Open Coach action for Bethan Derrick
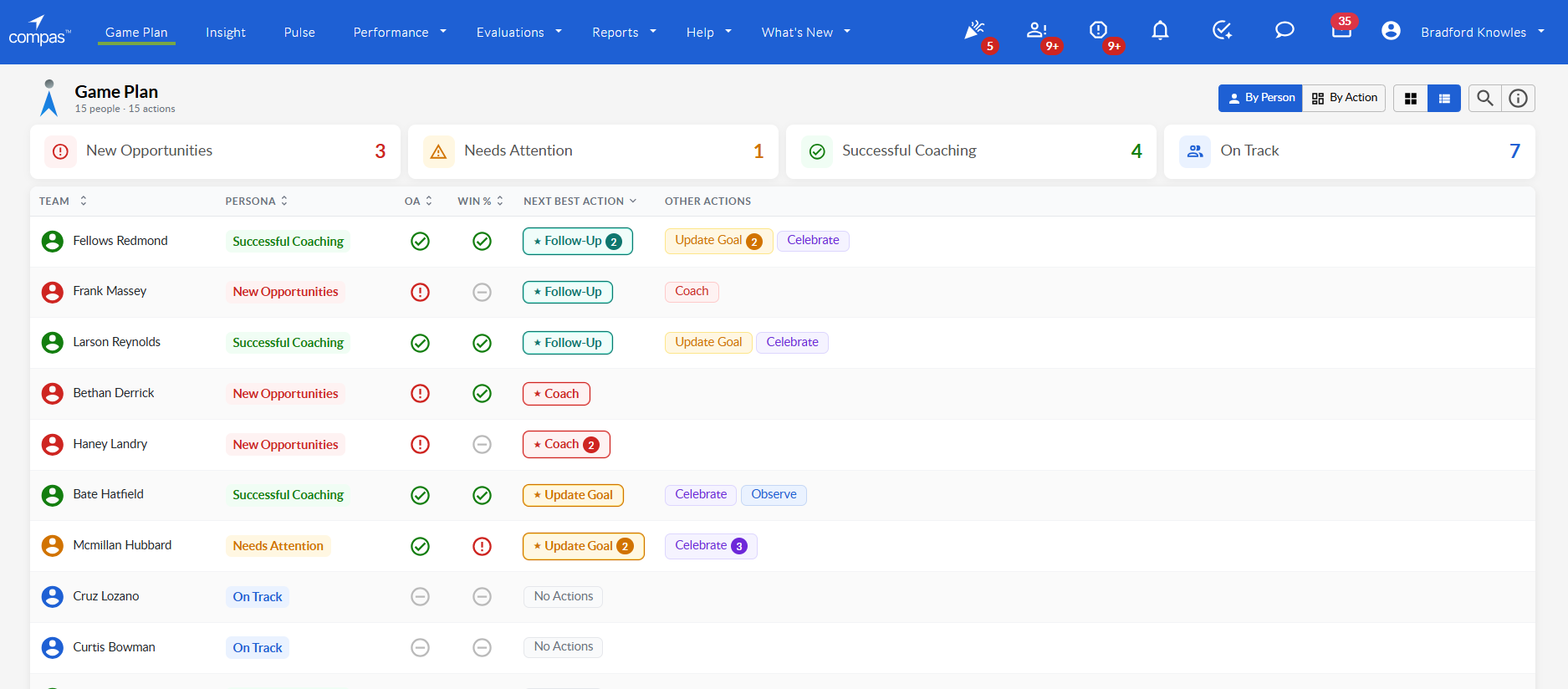Image resolution: width=1568 pixels, height=689 pixels. coord(556,394)
